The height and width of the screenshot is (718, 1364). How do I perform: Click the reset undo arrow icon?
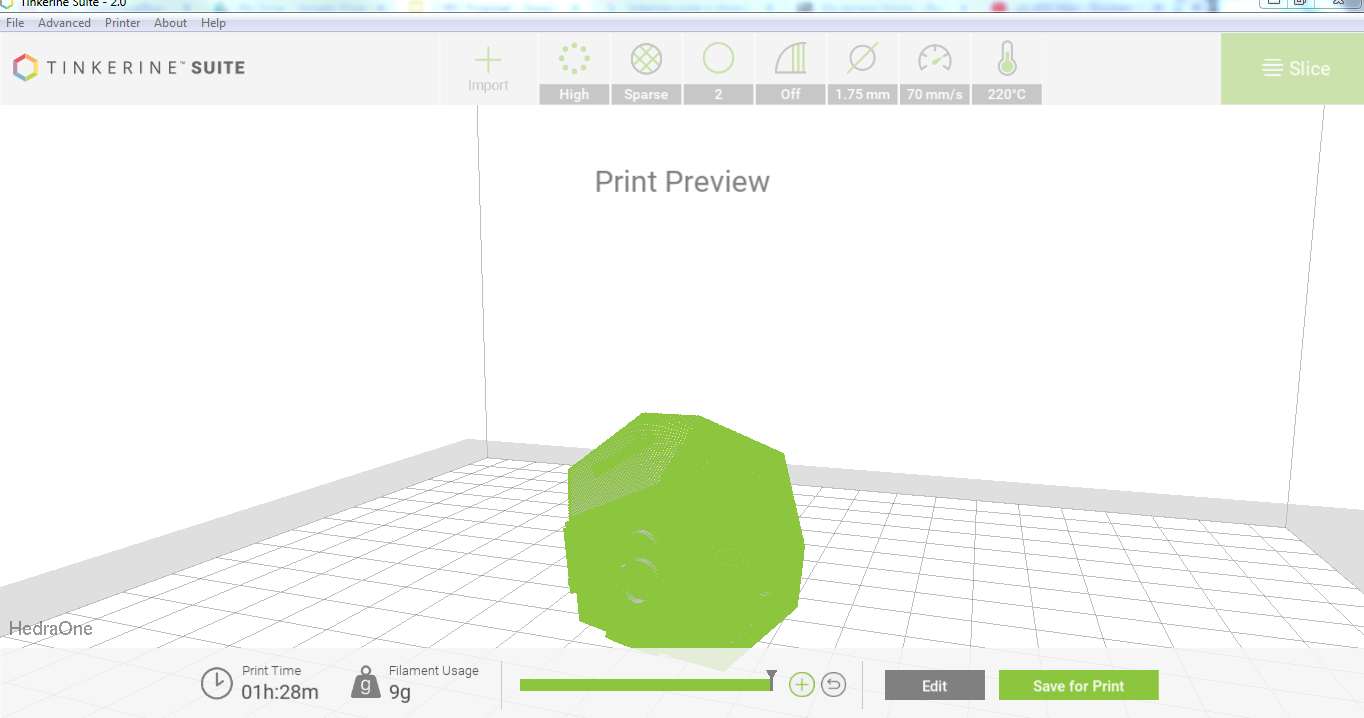834,685
